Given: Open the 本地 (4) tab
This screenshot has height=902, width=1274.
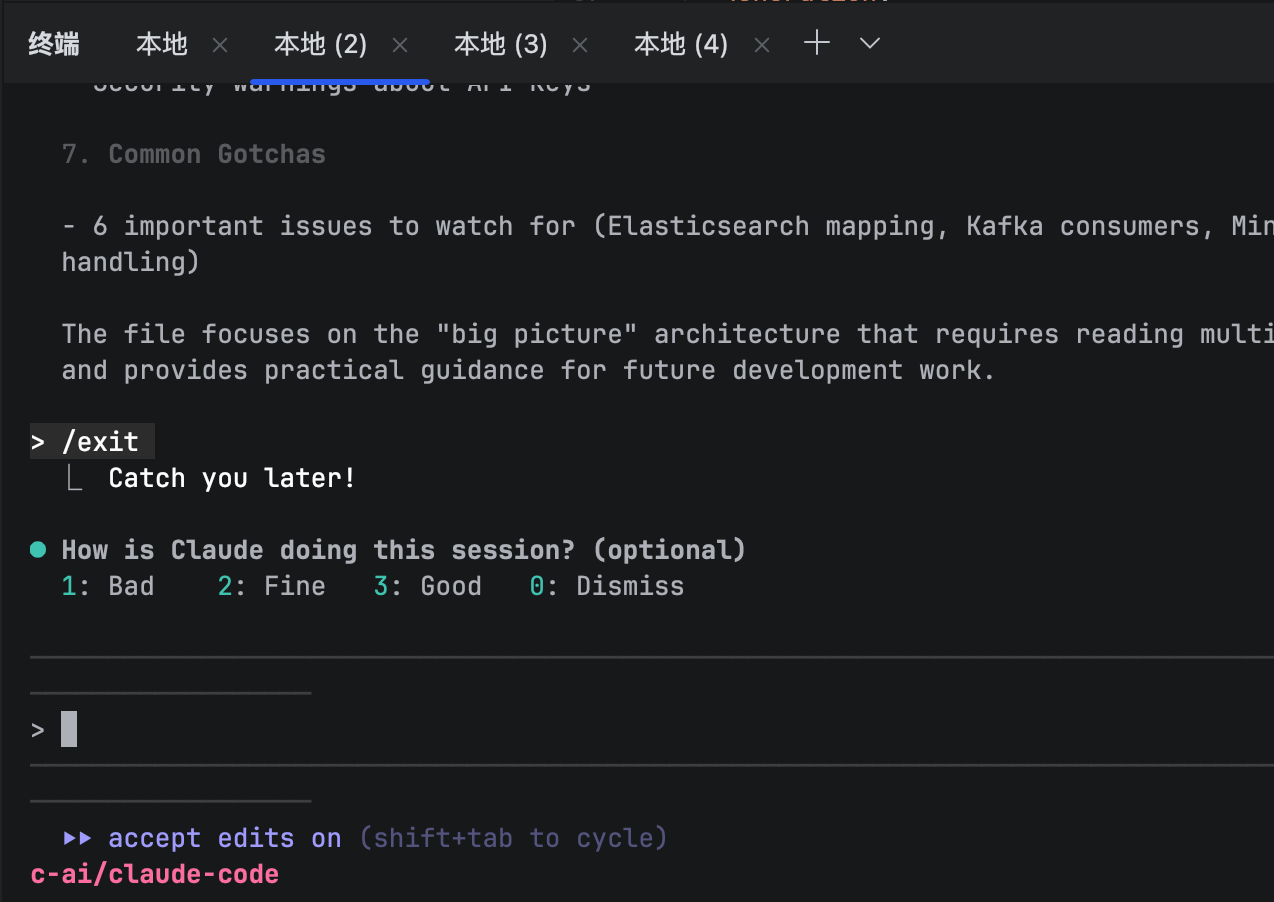Looking at the screenshot, I should click(680, 44).
